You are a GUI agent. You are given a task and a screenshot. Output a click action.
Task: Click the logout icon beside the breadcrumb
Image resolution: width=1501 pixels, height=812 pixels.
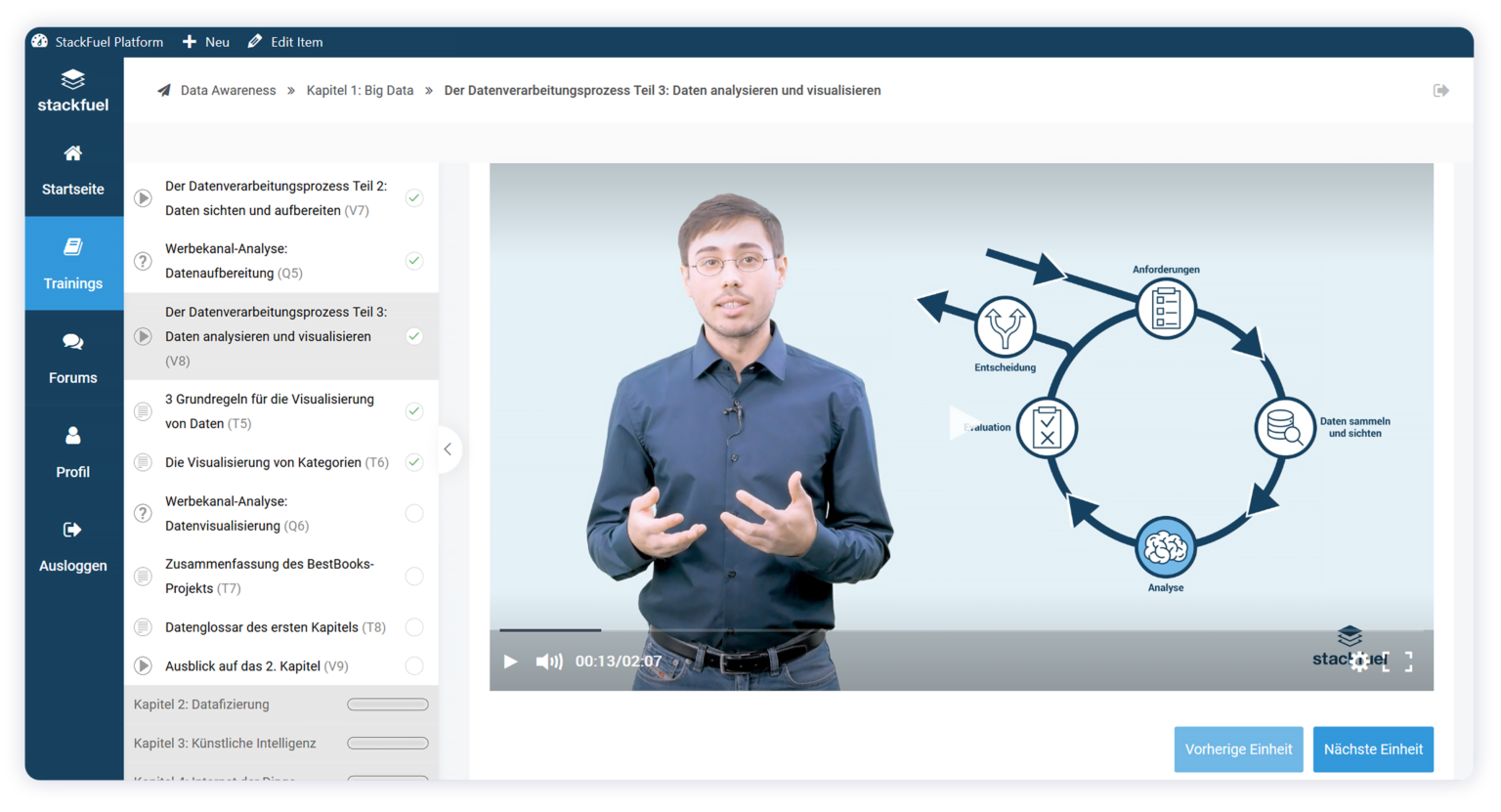1441,90
